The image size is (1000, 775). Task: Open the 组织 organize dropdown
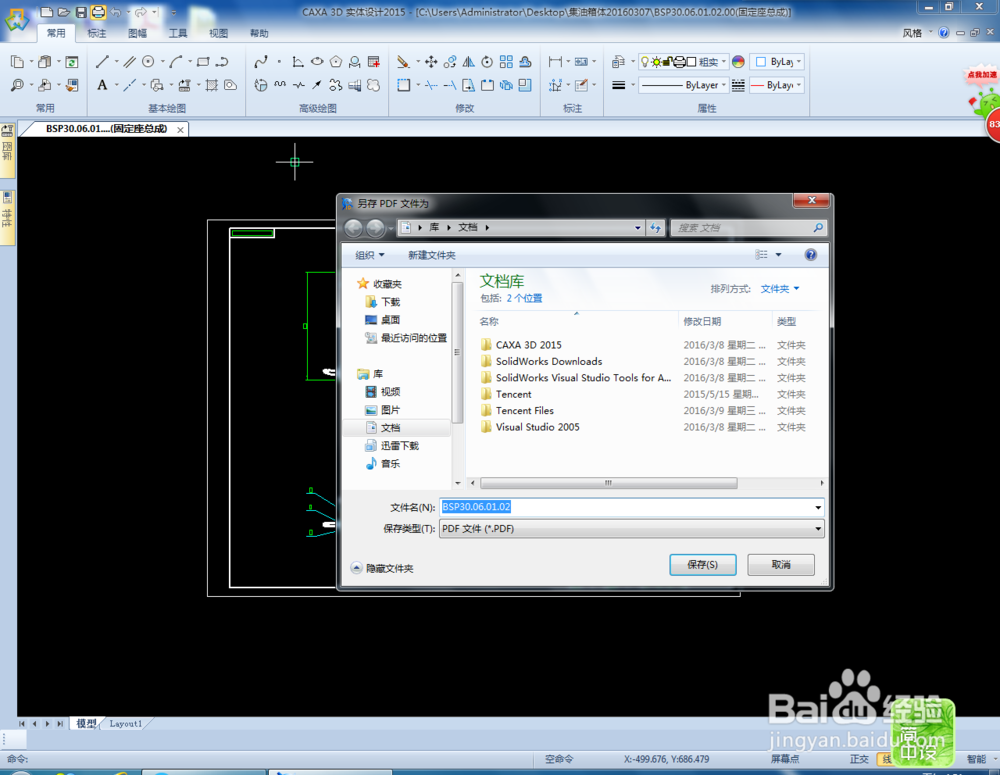coord(370,255)
